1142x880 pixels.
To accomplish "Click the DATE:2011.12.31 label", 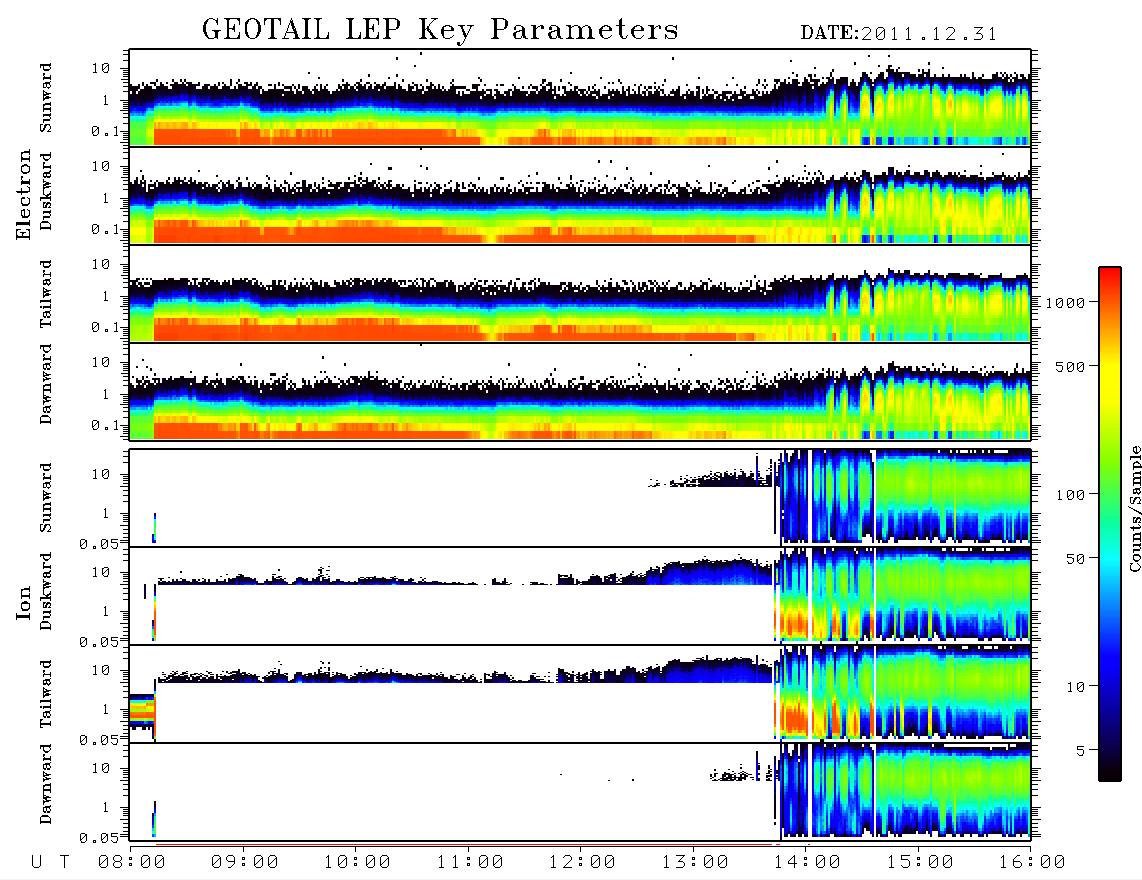I will point(899,34).
